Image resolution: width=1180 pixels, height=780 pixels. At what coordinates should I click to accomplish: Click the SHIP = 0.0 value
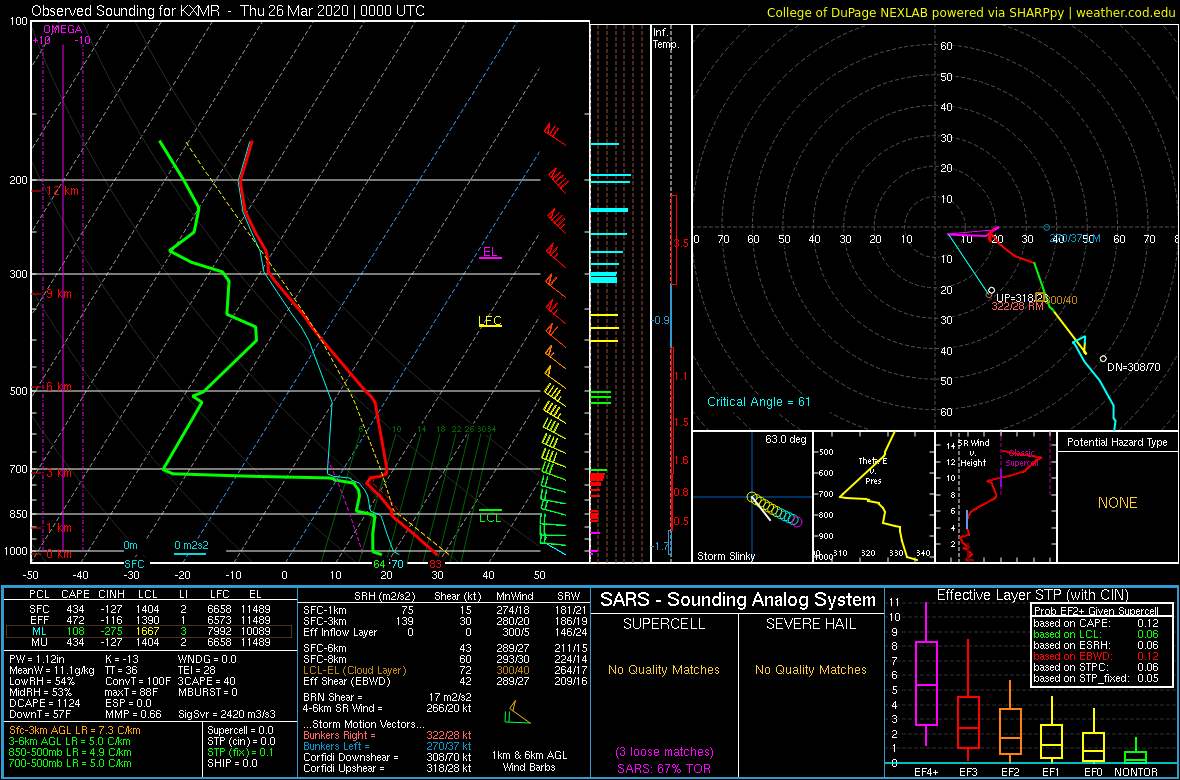click(x=233, y=763)
